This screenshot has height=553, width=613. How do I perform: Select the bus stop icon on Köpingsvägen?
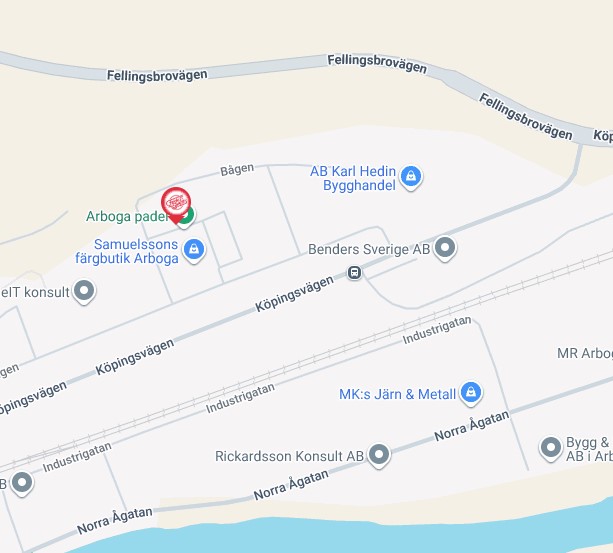tap(355, 272)
